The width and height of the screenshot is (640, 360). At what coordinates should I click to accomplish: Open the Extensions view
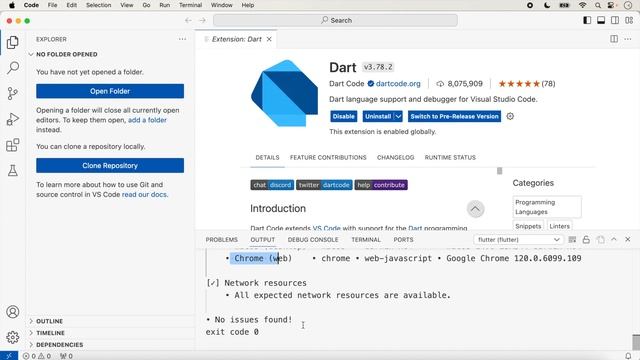(x=13, y=145)
